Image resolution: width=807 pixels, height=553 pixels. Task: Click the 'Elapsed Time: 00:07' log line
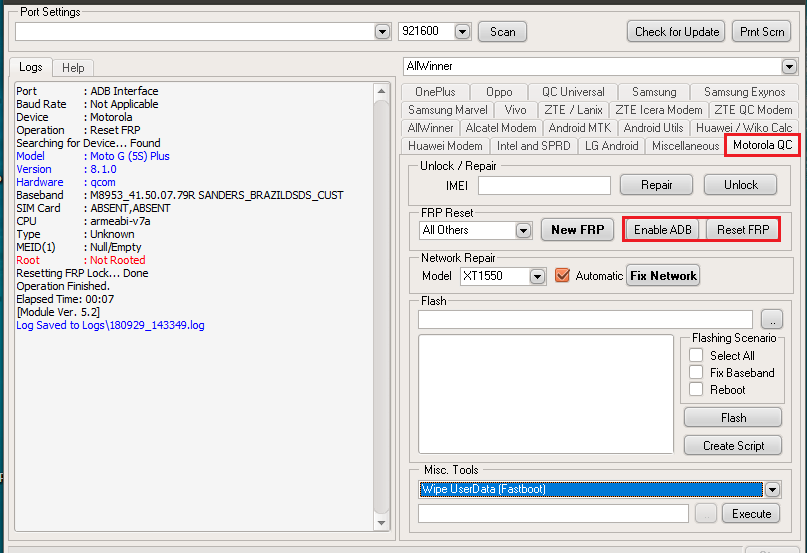[65, 299]
